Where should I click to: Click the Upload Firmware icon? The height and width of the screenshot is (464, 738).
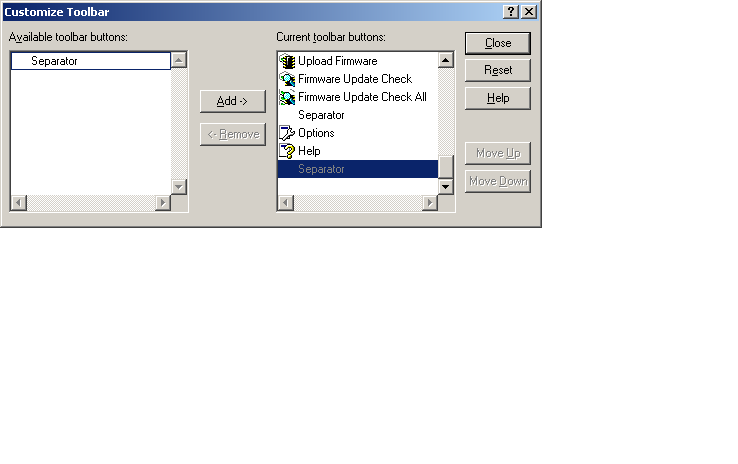pos(287,61)
